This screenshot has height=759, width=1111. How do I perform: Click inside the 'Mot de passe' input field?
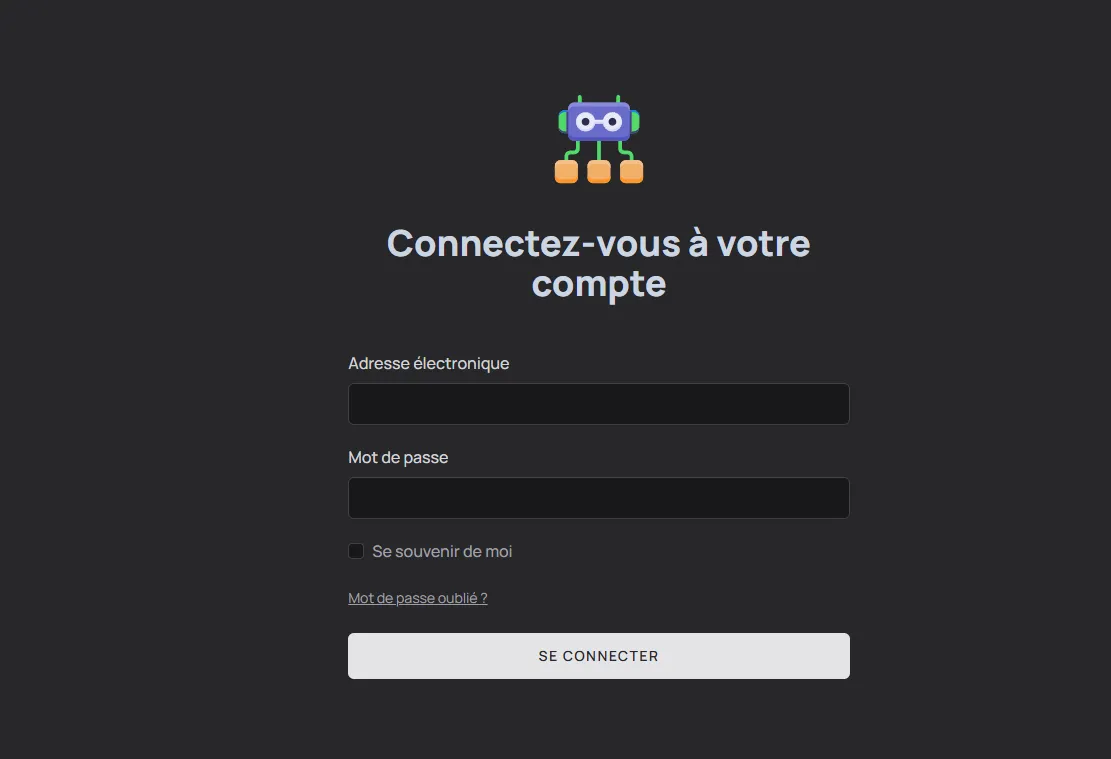(598, 497)
